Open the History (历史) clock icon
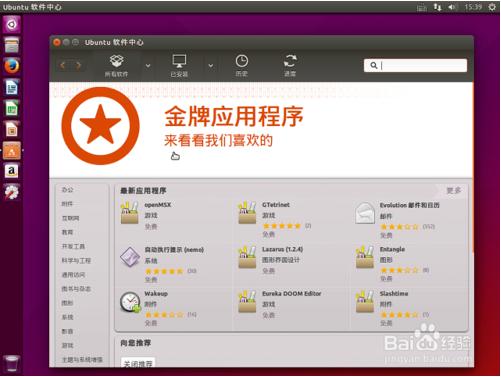501x377 pixels. (242, 66)
